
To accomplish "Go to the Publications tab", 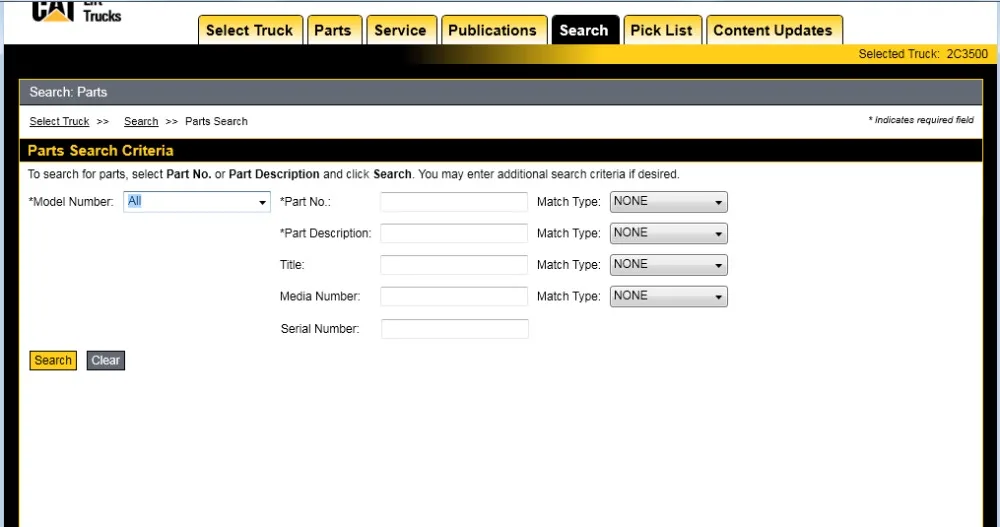I will point(492,30).
